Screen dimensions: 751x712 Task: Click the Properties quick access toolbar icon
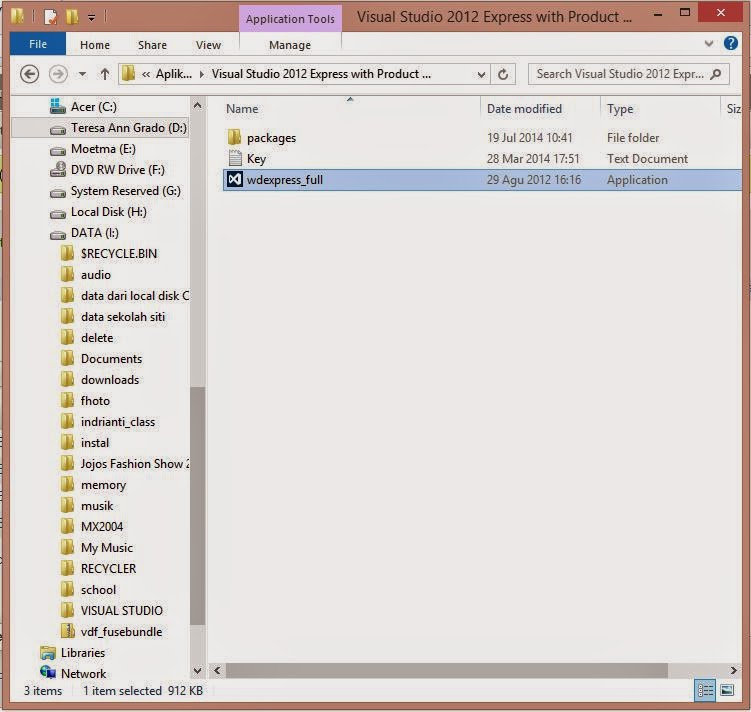coord(50,17)
